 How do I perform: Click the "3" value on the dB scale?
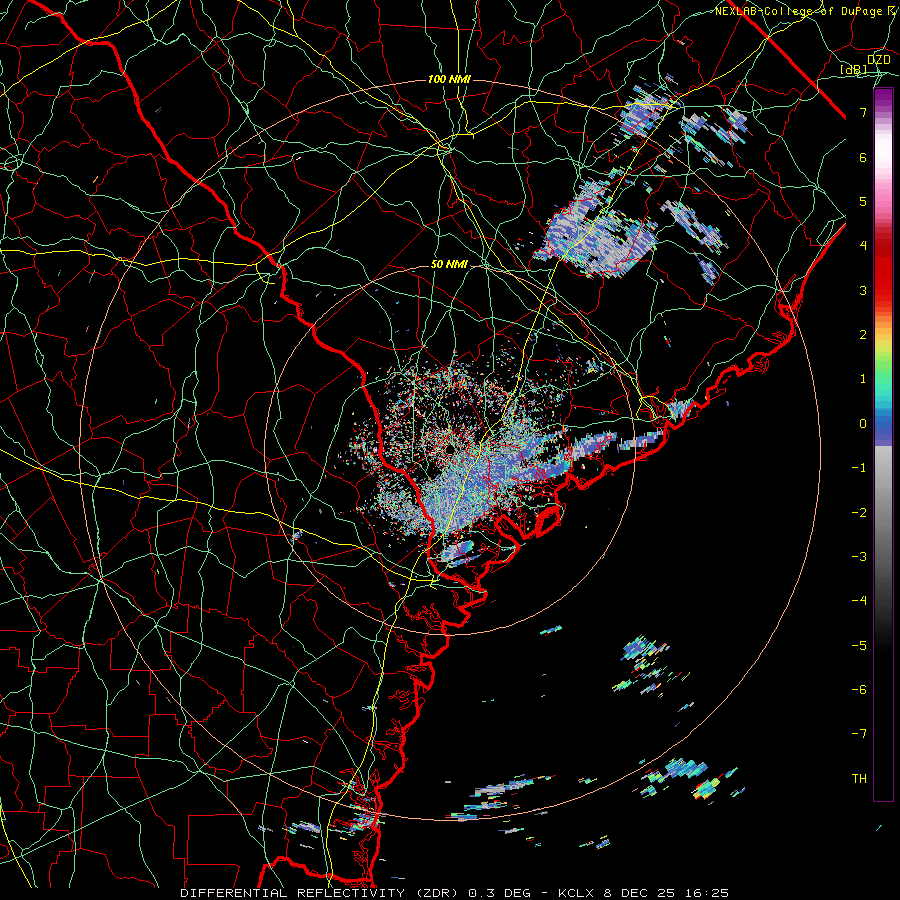863,290
